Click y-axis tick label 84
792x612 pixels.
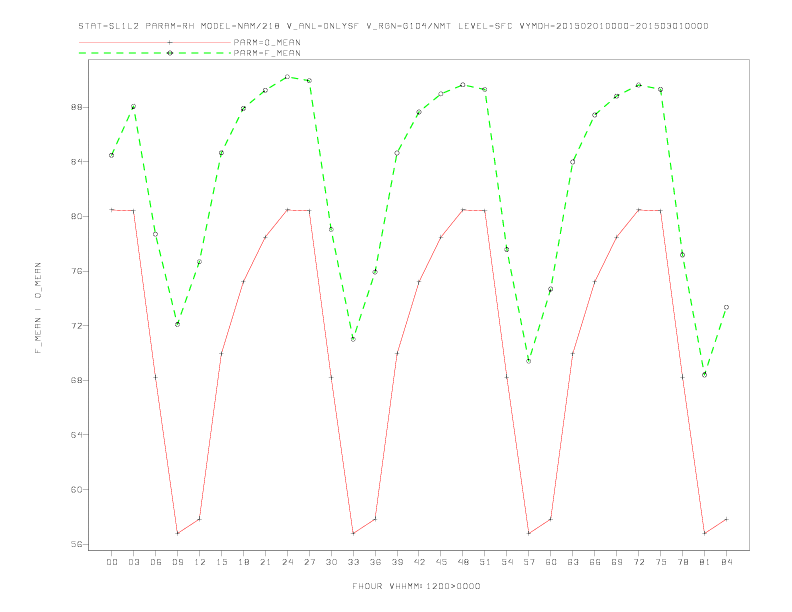point(76,162)
